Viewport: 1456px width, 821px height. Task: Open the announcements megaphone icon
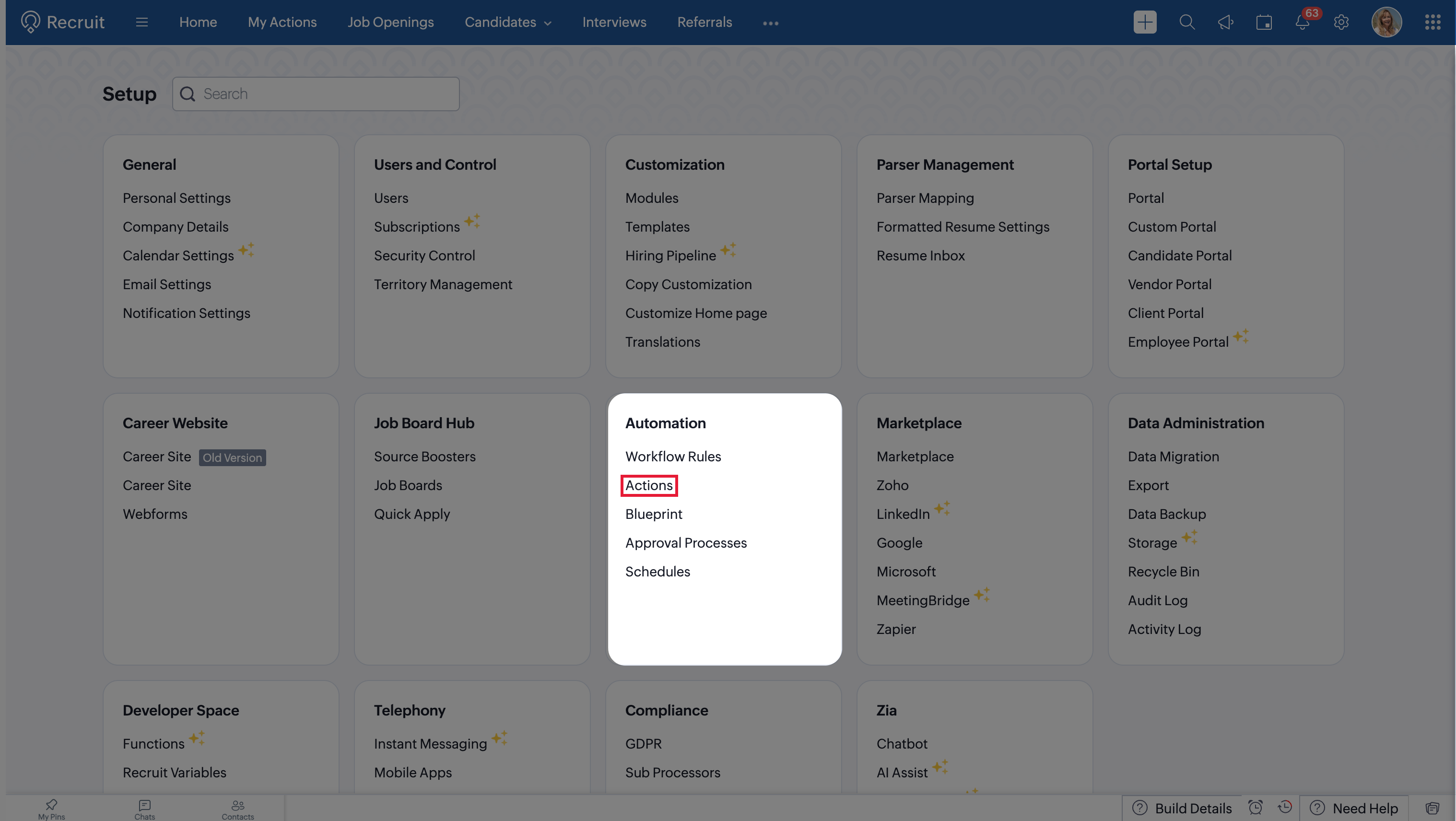pyautogui.click(x=1225, y=22)
